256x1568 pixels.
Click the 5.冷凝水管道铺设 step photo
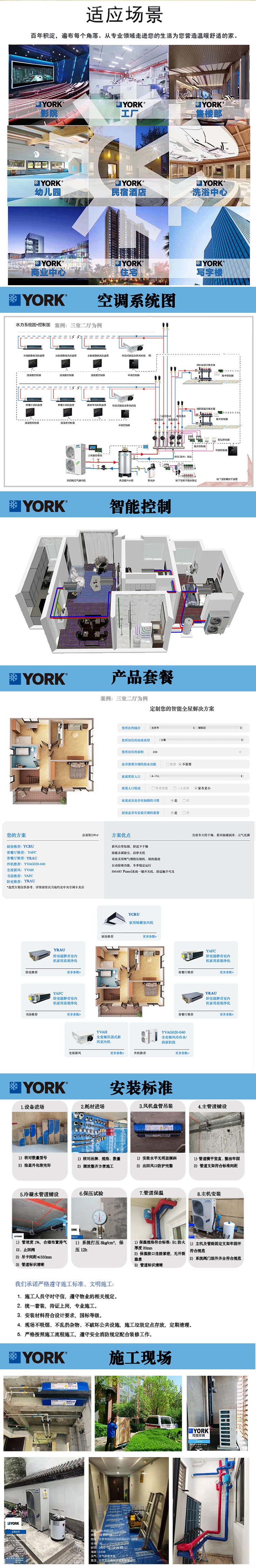[x=40, y=1219]
